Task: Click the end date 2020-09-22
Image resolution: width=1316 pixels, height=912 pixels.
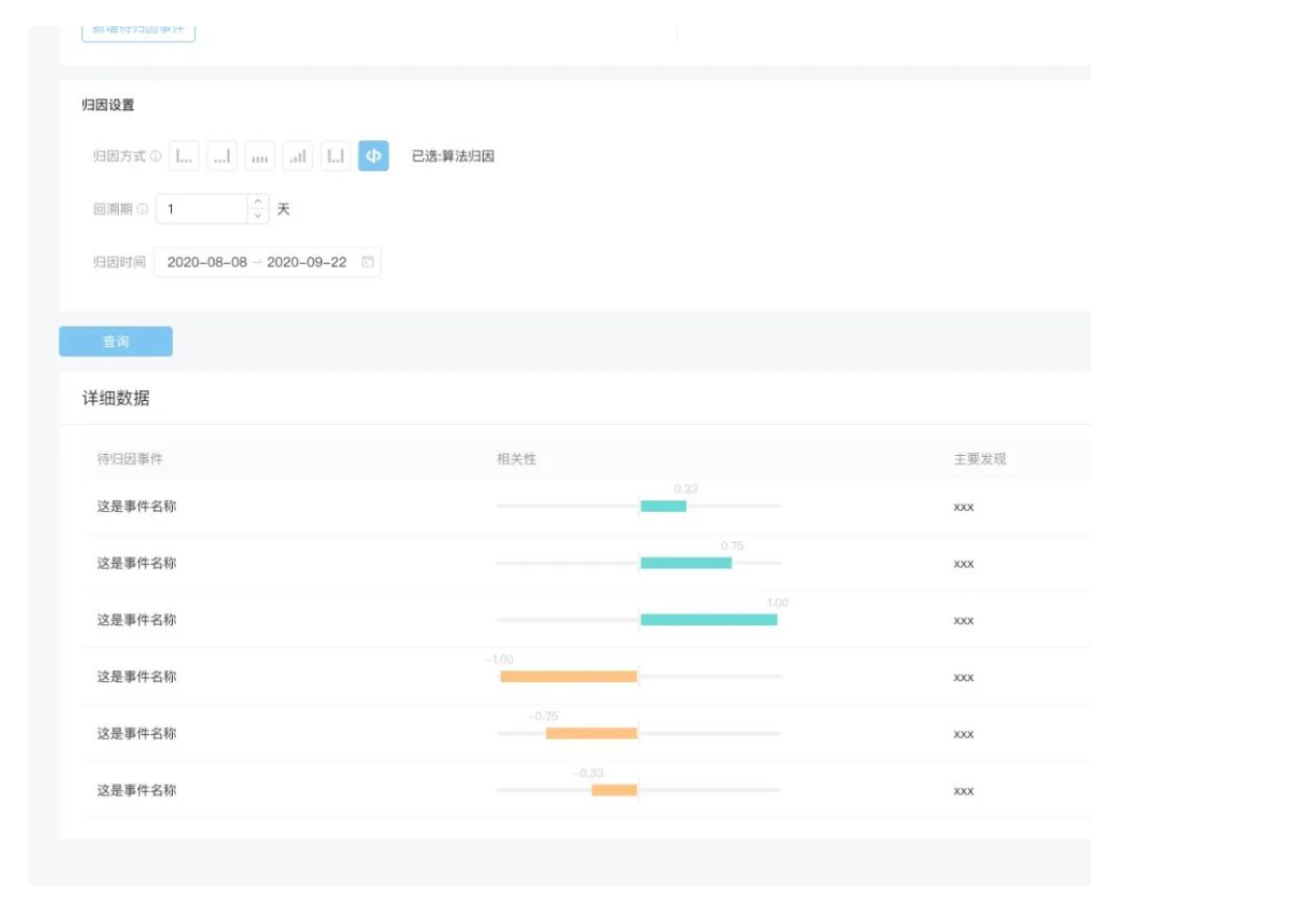Action: 306,262
